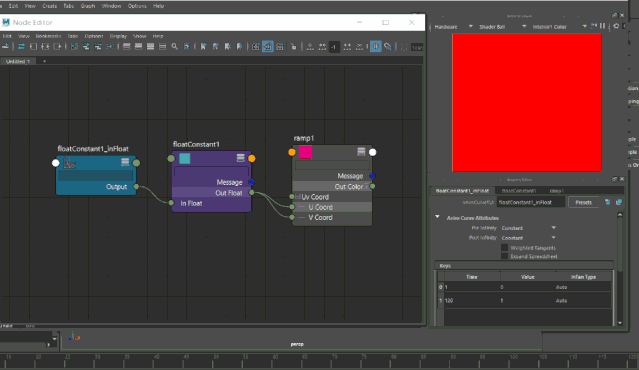Viewport: 639px width, 370px height.
Task: Click the red material viewer preview
Action: click(527, 103)
